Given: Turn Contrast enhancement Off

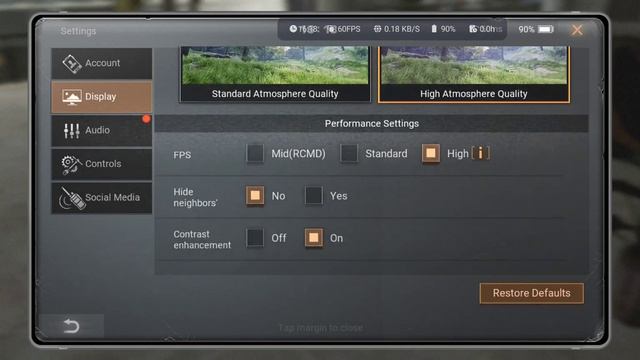Looking at the screenshot, I should [x=255, y=238].
